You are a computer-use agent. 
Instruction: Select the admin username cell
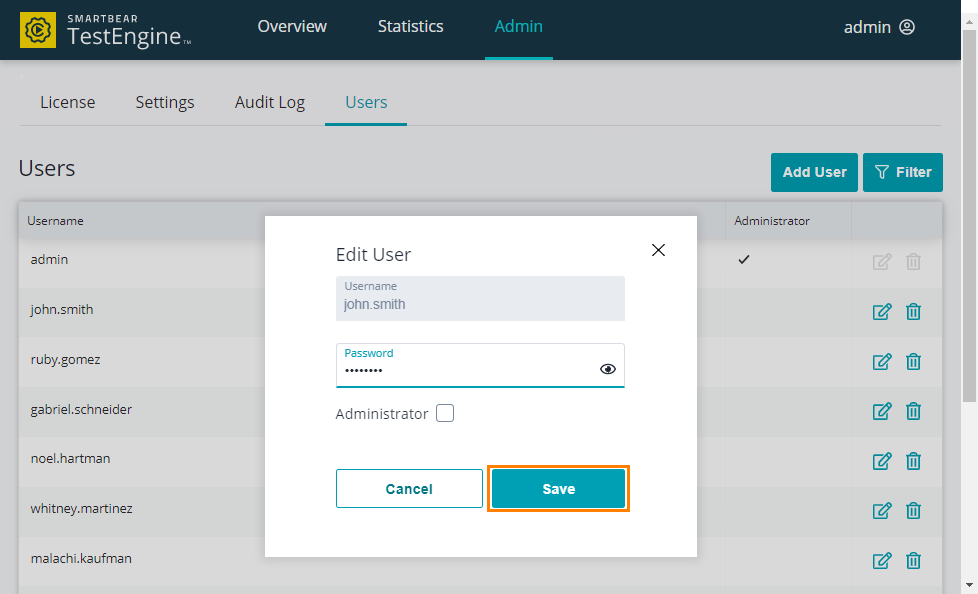tap(49, 260)
